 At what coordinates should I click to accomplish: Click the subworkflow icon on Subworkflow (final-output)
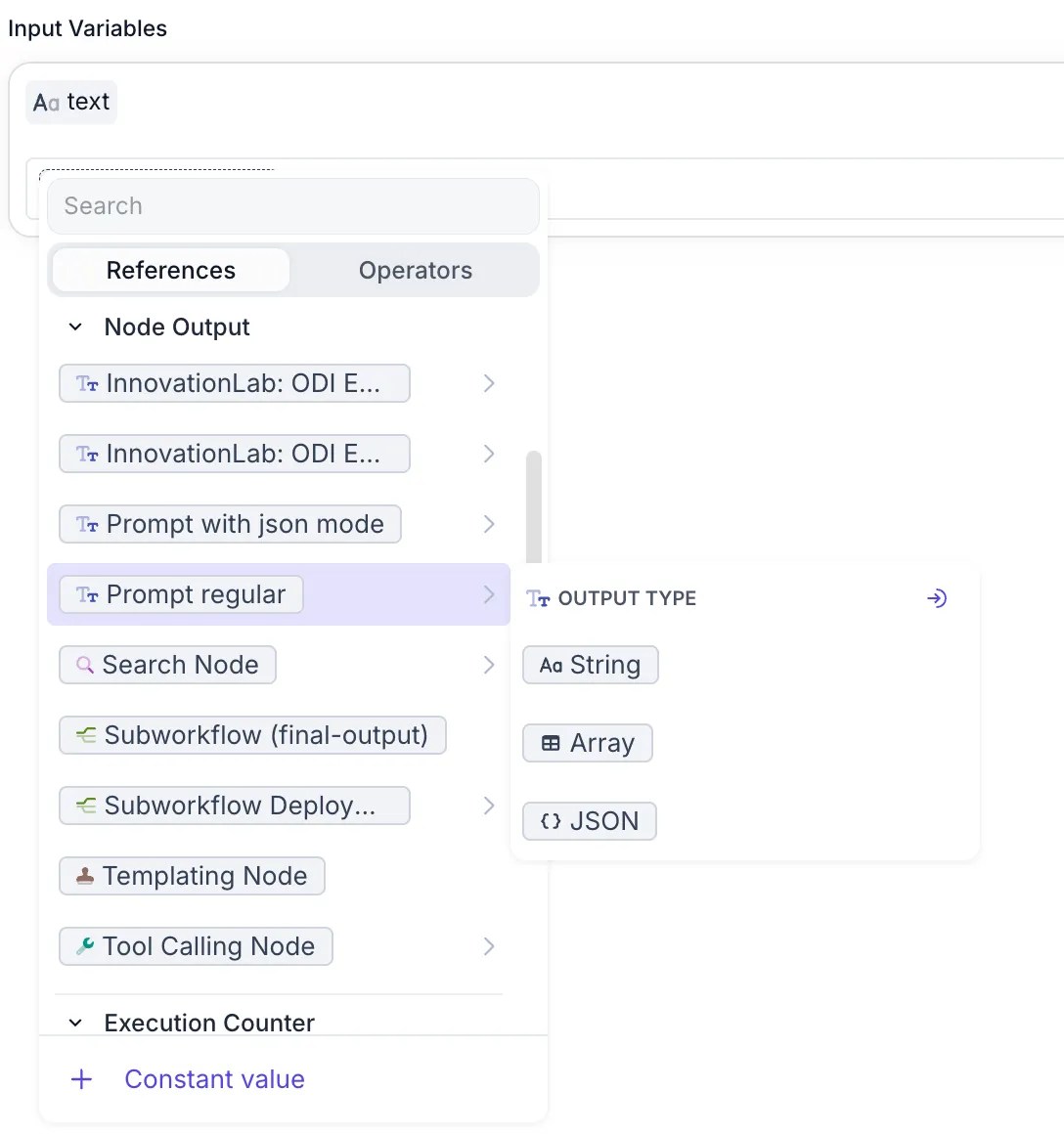(86, 735)
